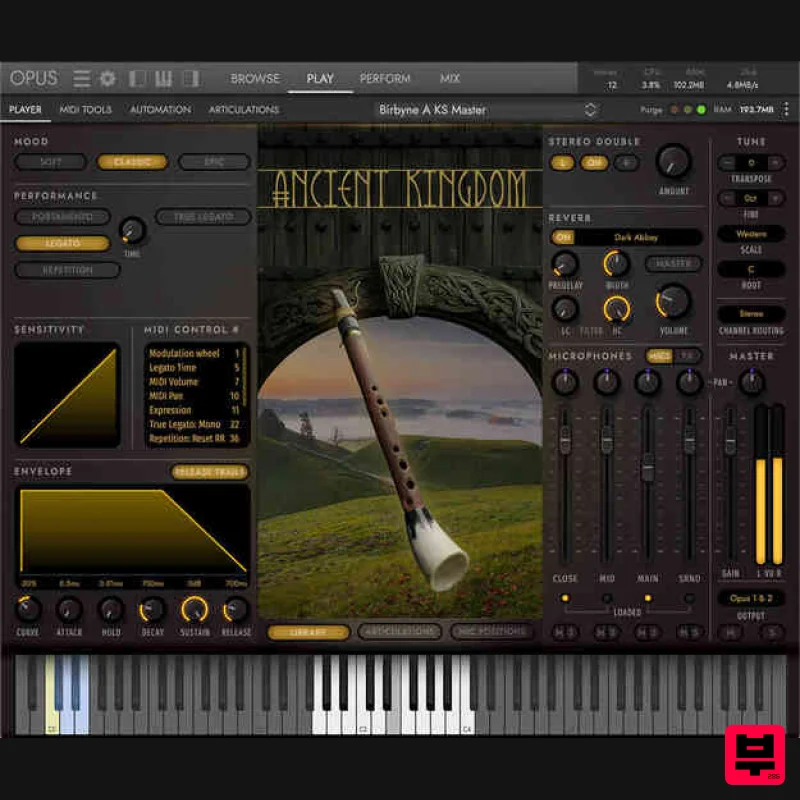This screenshot has height=800, width=800.
Task: Open the Western scale dropdown
Action: pyautogui.click(x=751, y=234)
